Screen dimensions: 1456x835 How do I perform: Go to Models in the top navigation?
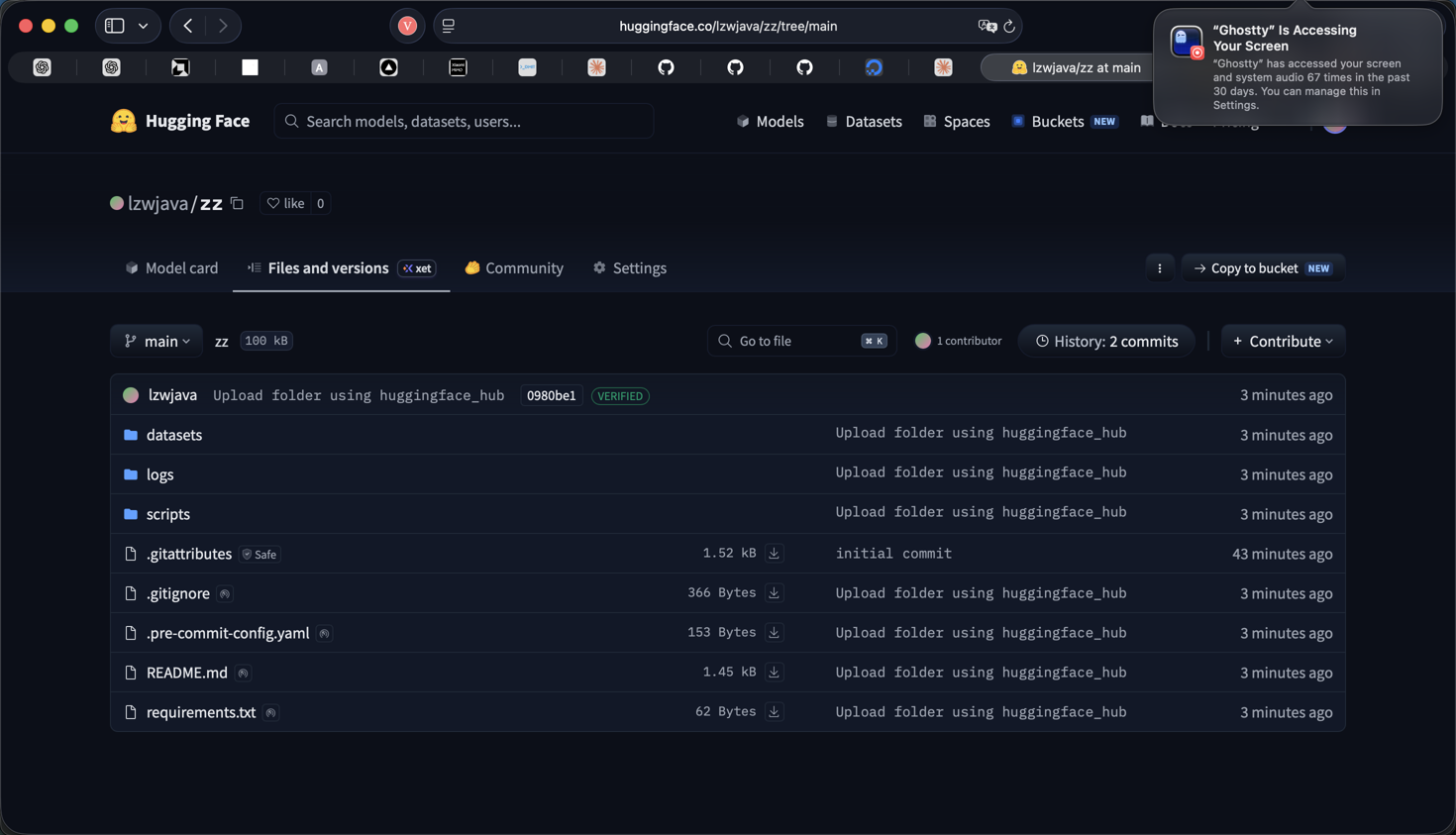[770, 121]
